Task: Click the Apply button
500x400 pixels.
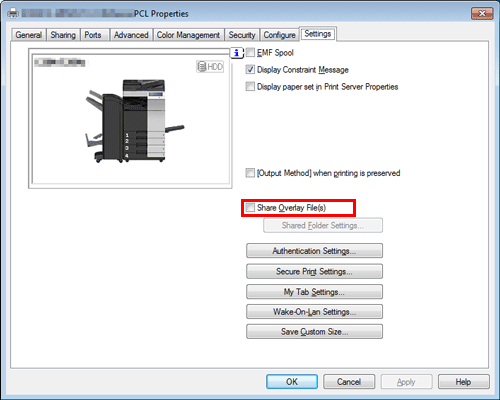Action: pyautogui.click(x=407, y=382)
